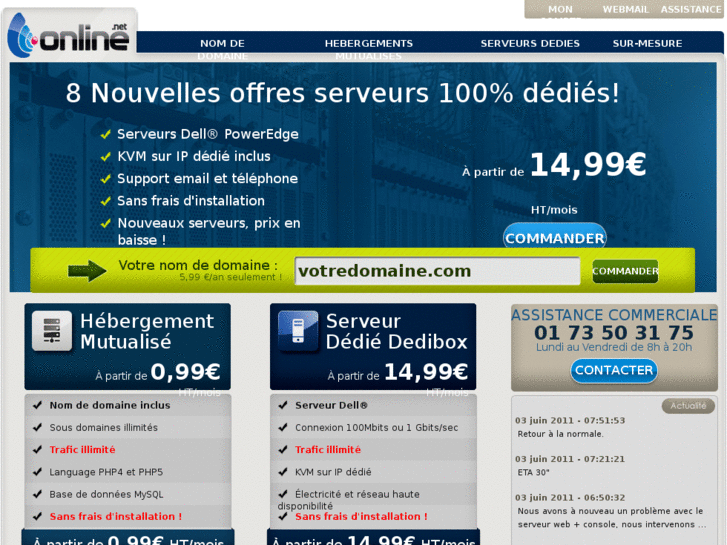
Task: Click checkmark beside Électricité et réseau haute disponibilité
Action: point(283,494)
